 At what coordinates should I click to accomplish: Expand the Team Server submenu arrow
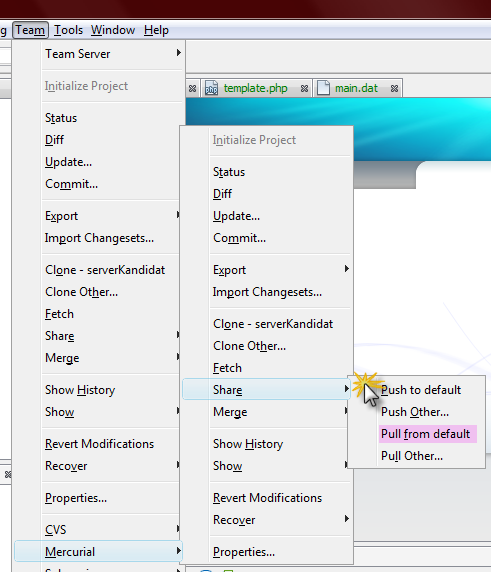(178, 53)
